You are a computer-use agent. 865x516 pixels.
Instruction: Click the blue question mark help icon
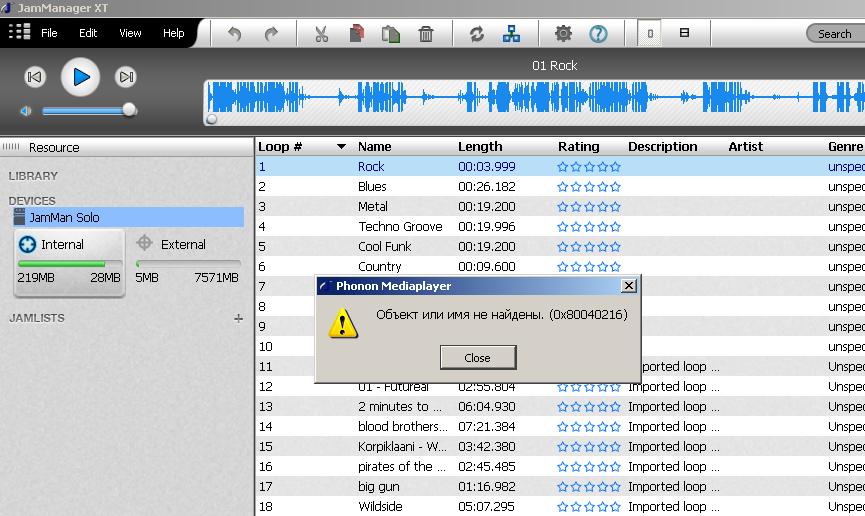click(598, 34)
